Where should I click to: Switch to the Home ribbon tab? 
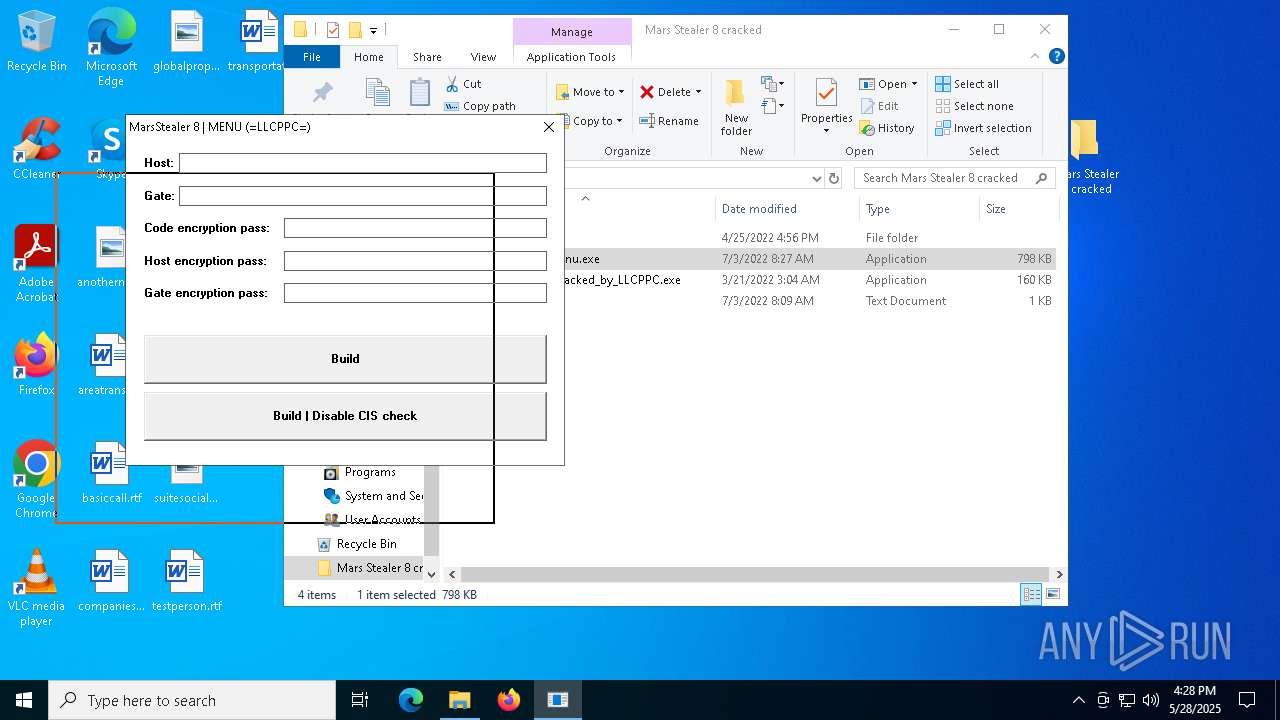click(368, 57)
